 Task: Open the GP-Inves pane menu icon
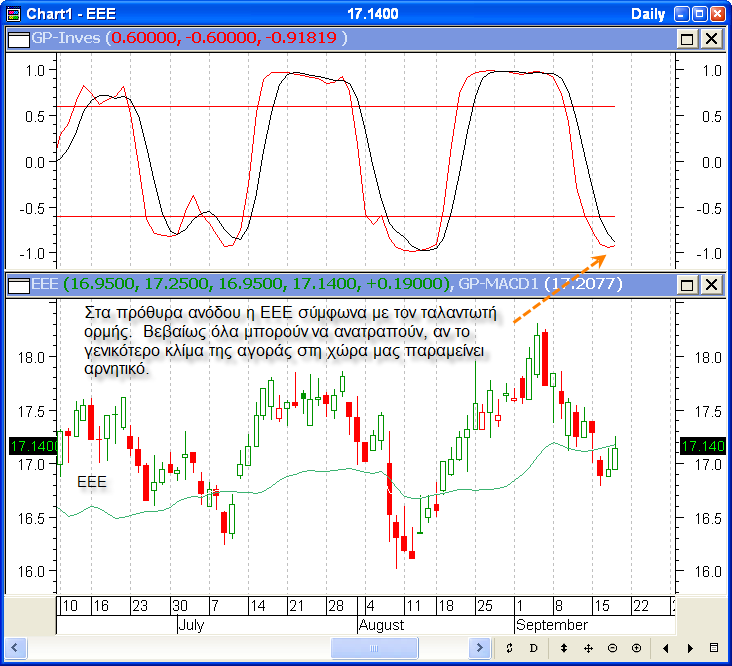click(x=18, y=38)
